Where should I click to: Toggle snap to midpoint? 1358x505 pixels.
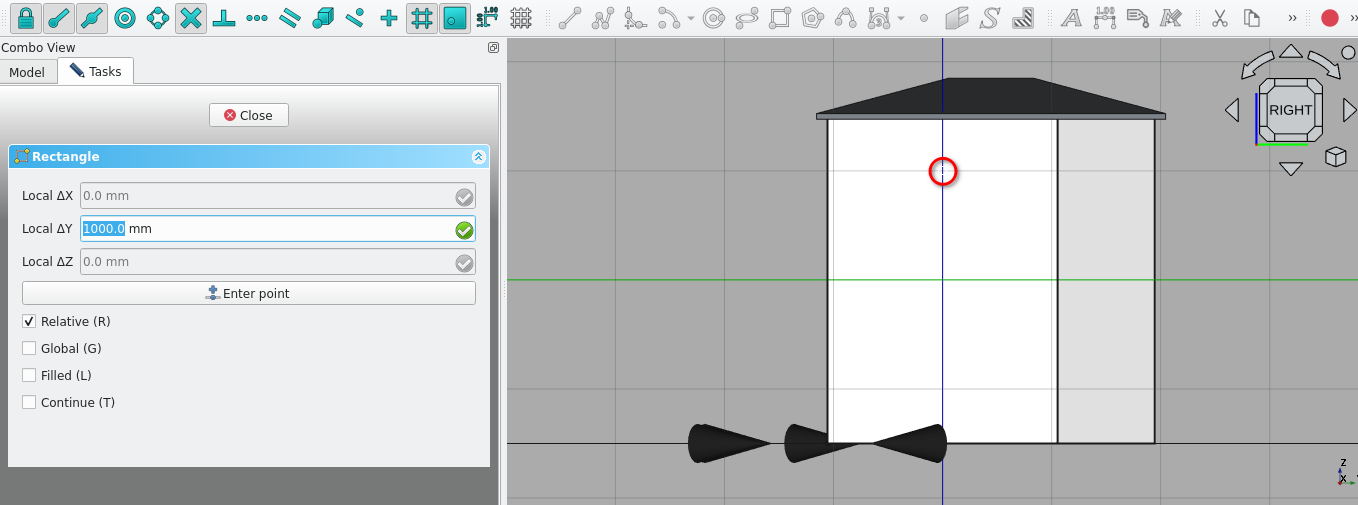[92, 18]
